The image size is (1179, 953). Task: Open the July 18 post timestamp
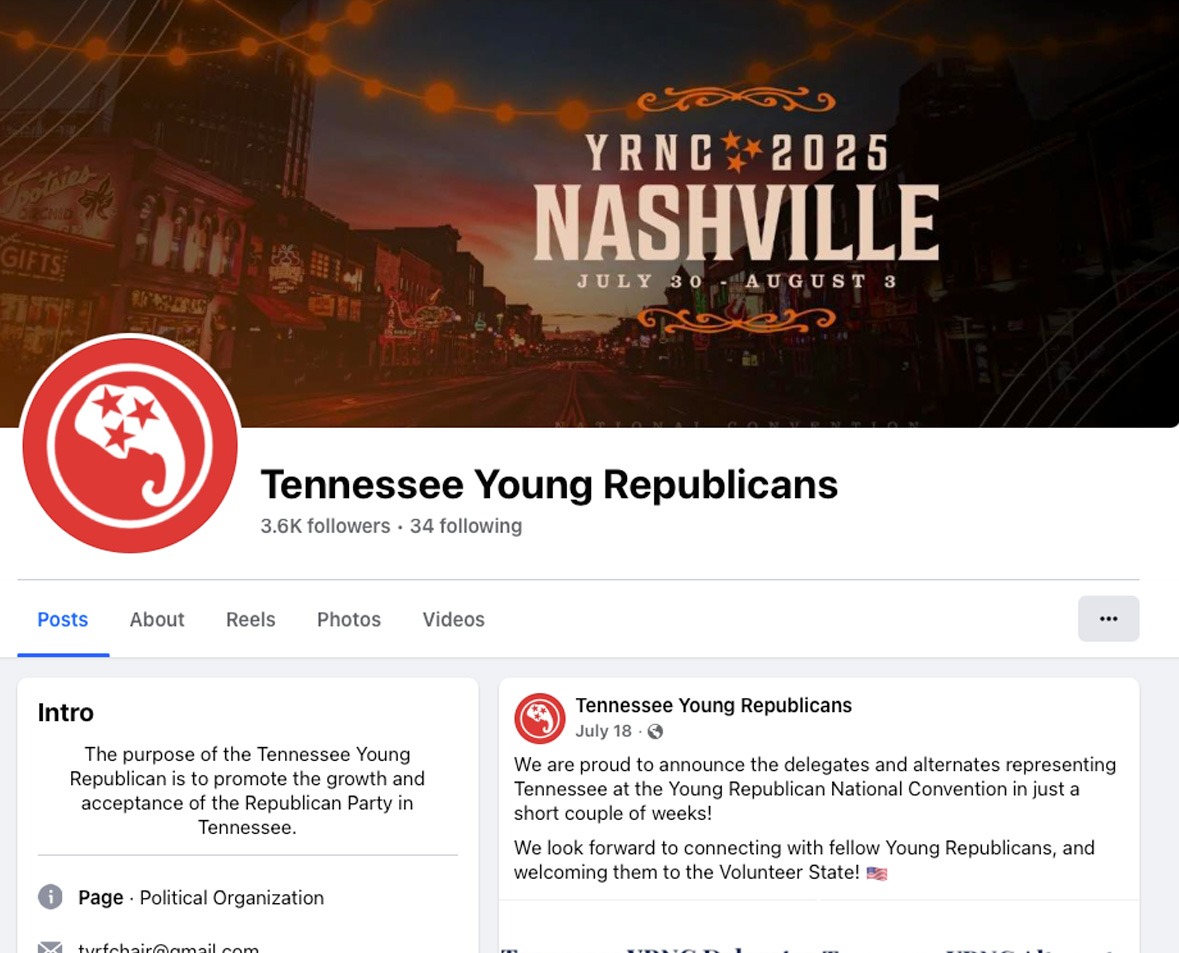[603, 731]
